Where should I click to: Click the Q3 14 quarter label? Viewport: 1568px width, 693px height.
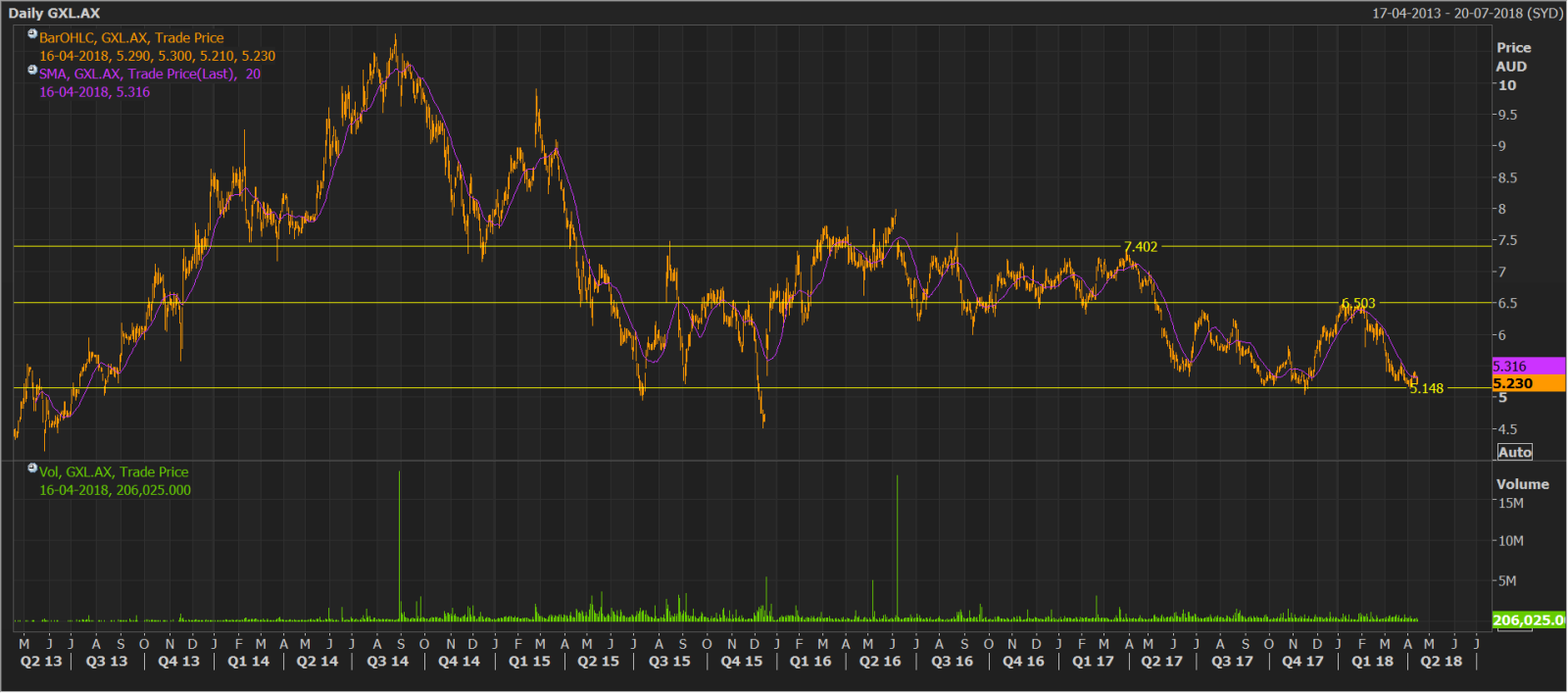pyautogui.click(x=388, y=662)
